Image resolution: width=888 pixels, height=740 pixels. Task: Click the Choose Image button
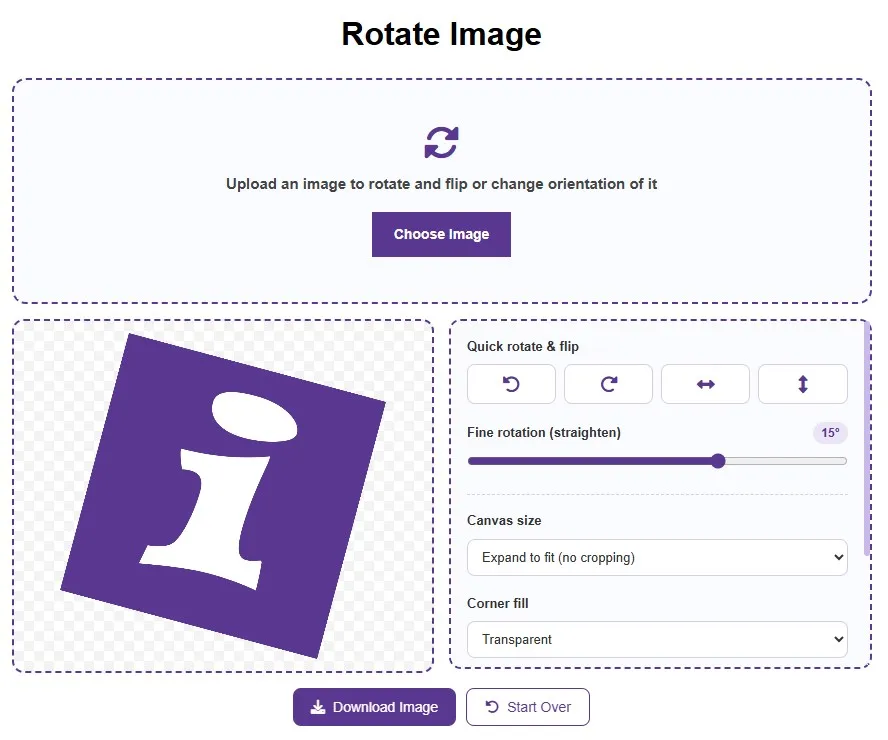click(441, 234)
